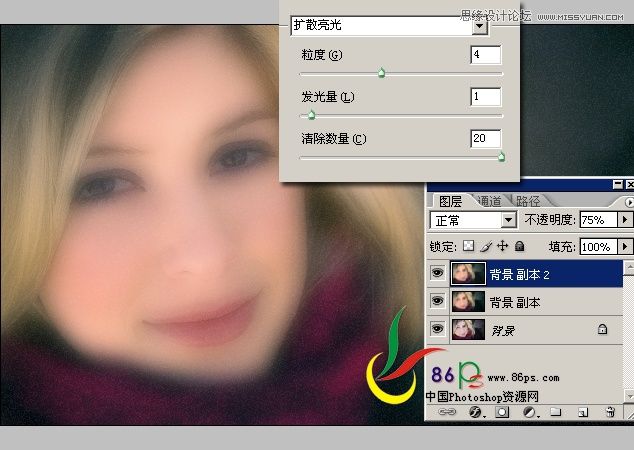634x450 pixels.
Task: Minimize the layers palette
Action: [x=618, y=184]
